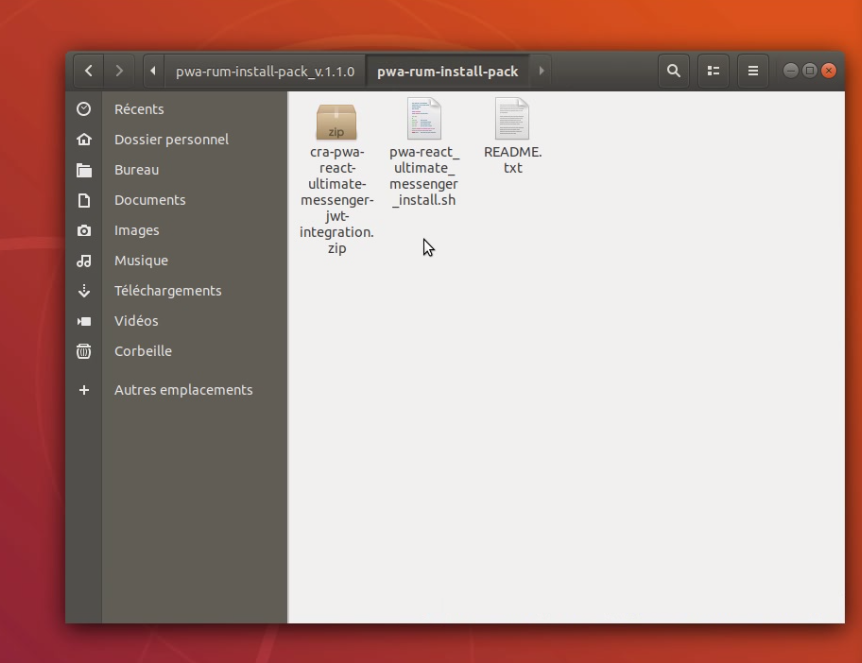
Task: Open Récents in the sidebar
Action: 139,109
